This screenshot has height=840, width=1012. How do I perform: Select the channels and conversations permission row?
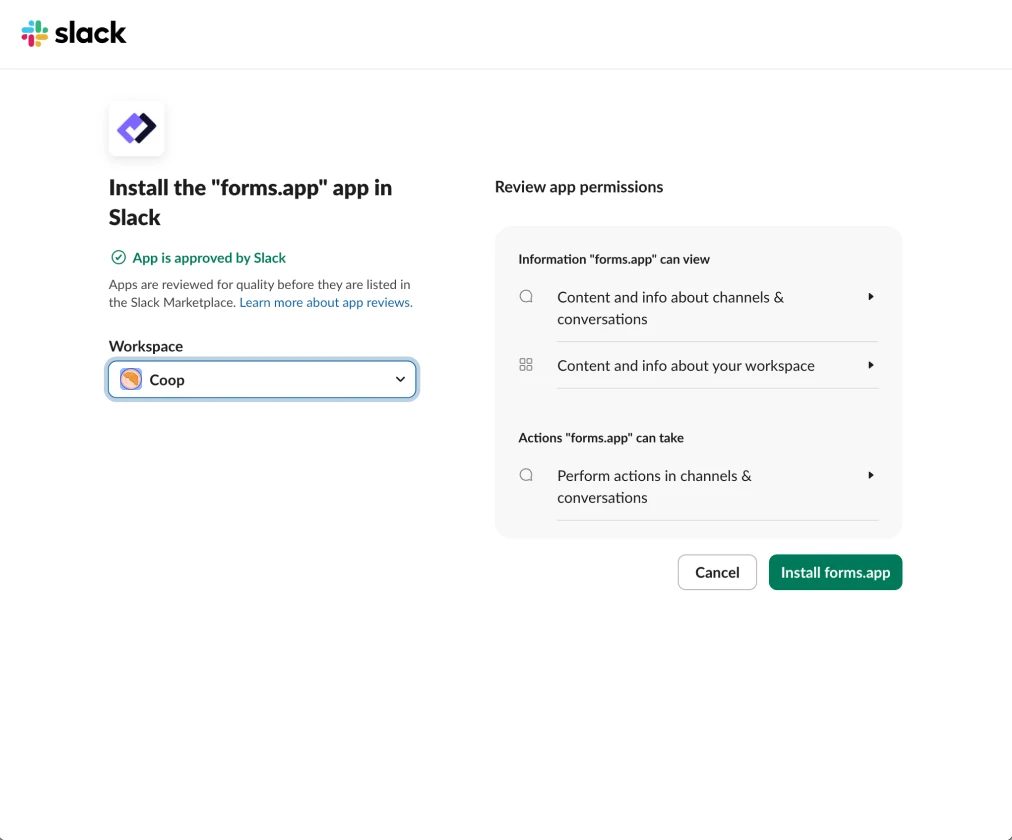(671, 307)
